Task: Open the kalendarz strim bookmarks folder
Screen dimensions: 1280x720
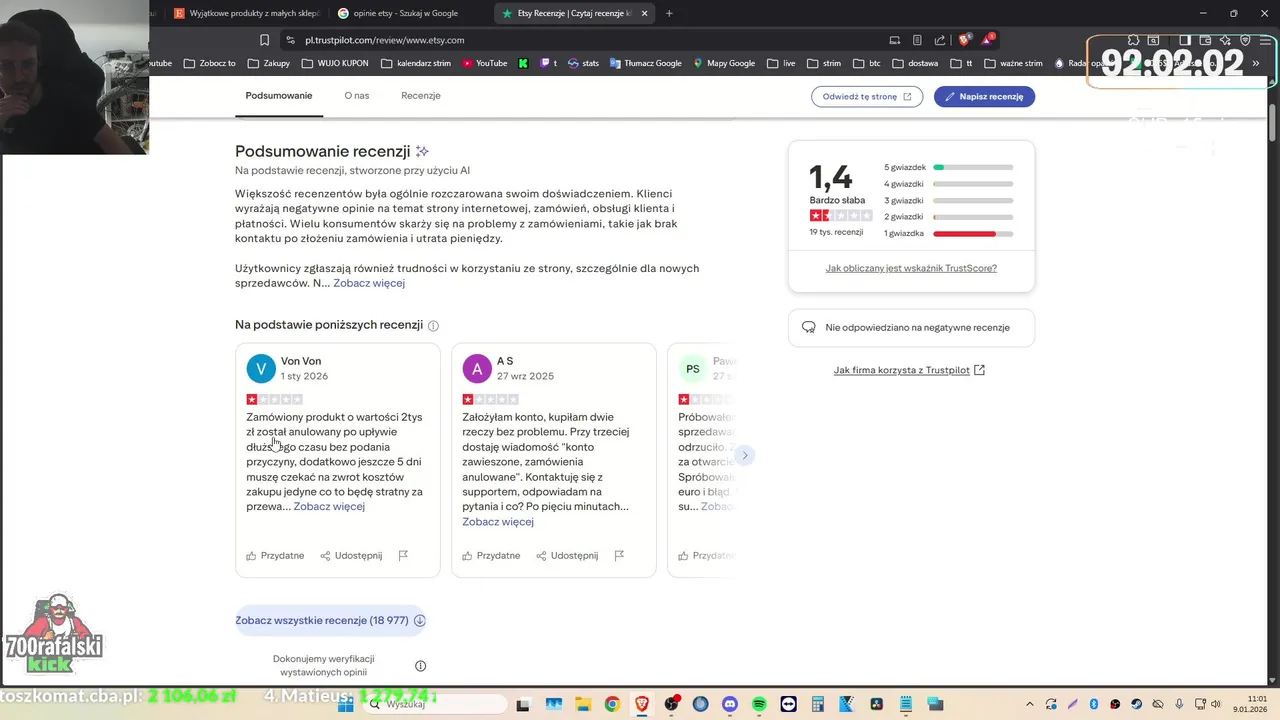Action: pos(416,63)
